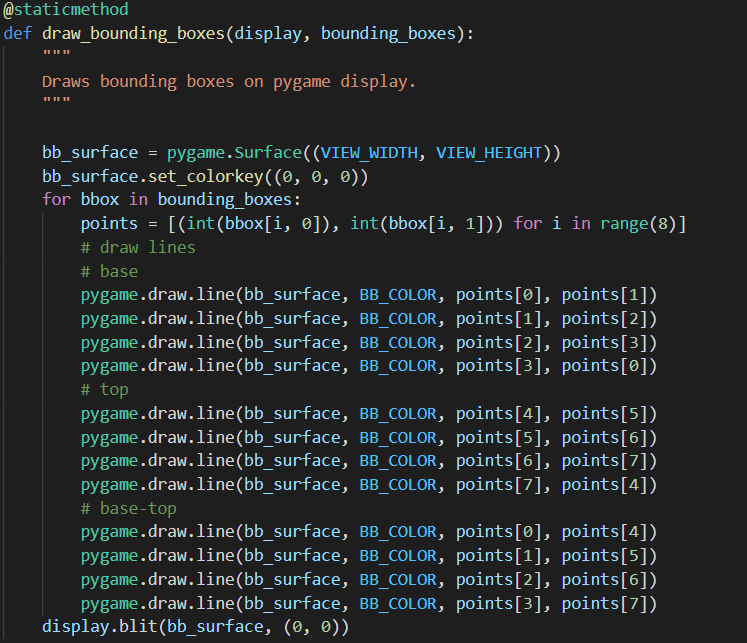Click the set_colorkey method call

click(x=205, y=177)
